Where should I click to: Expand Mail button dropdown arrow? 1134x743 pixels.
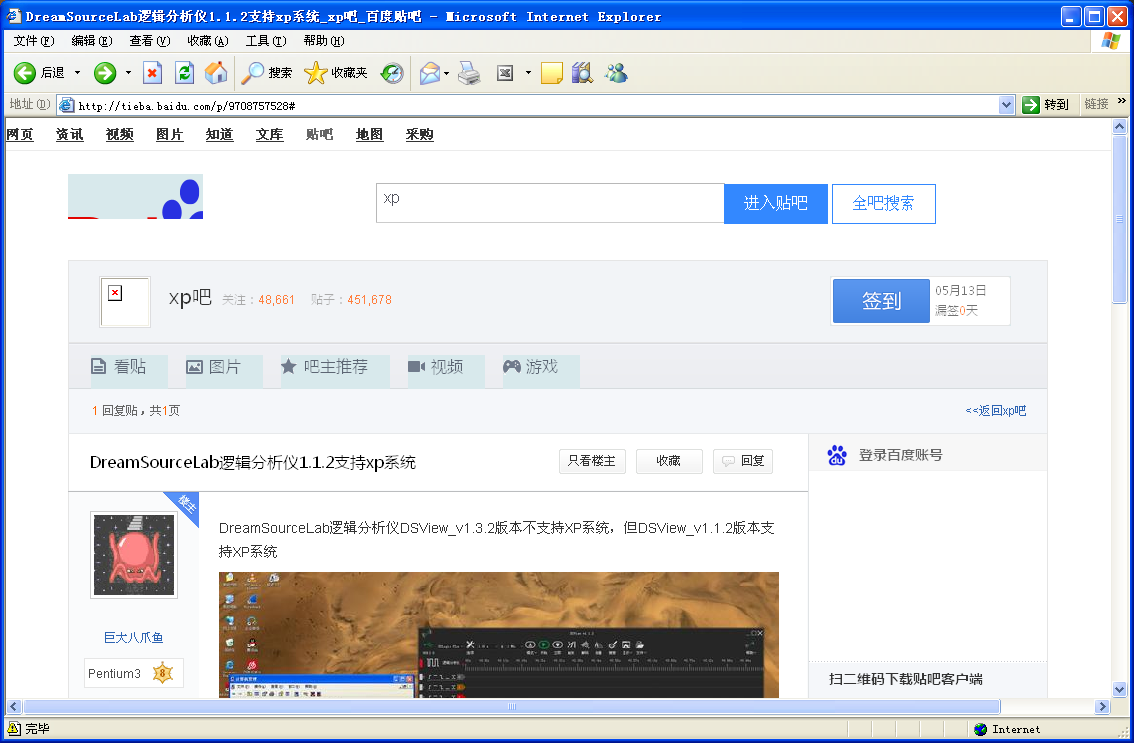446,72
